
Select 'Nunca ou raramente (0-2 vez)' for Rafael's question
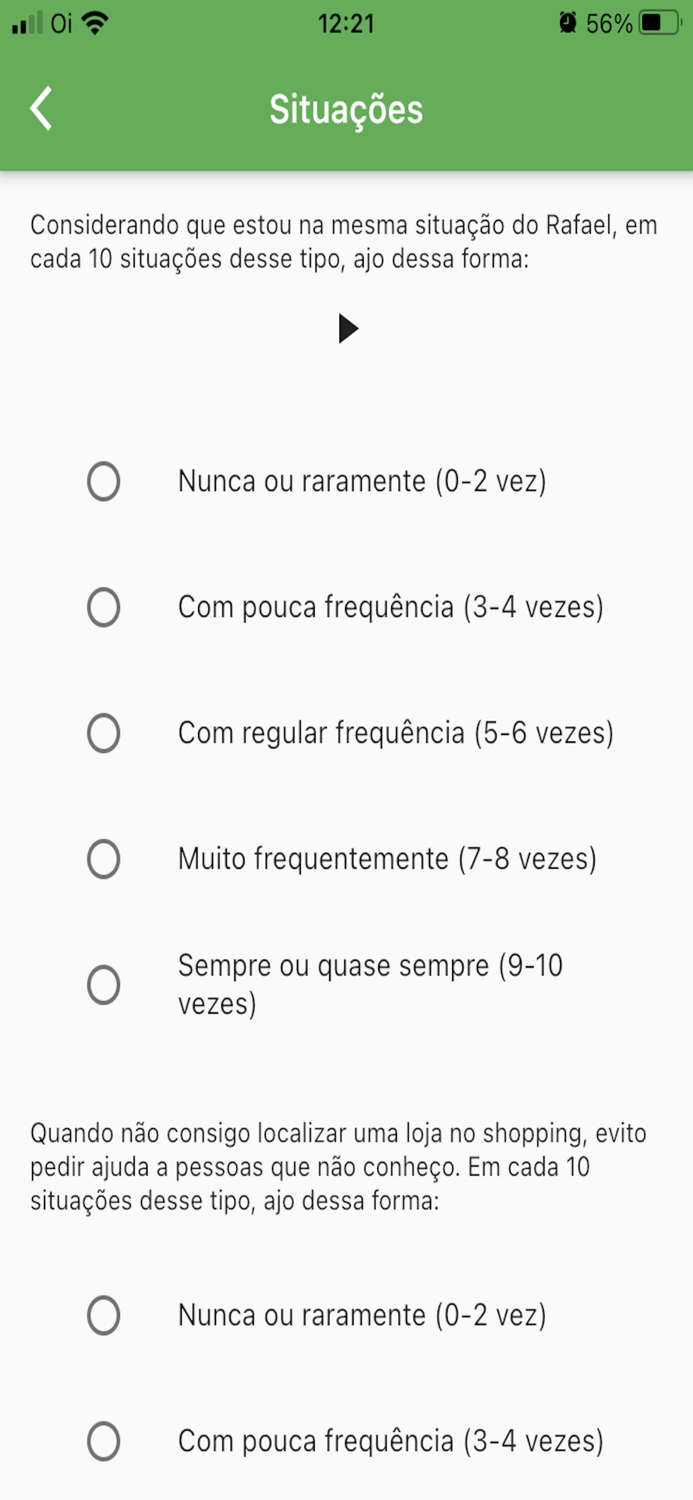pos(103,481)
